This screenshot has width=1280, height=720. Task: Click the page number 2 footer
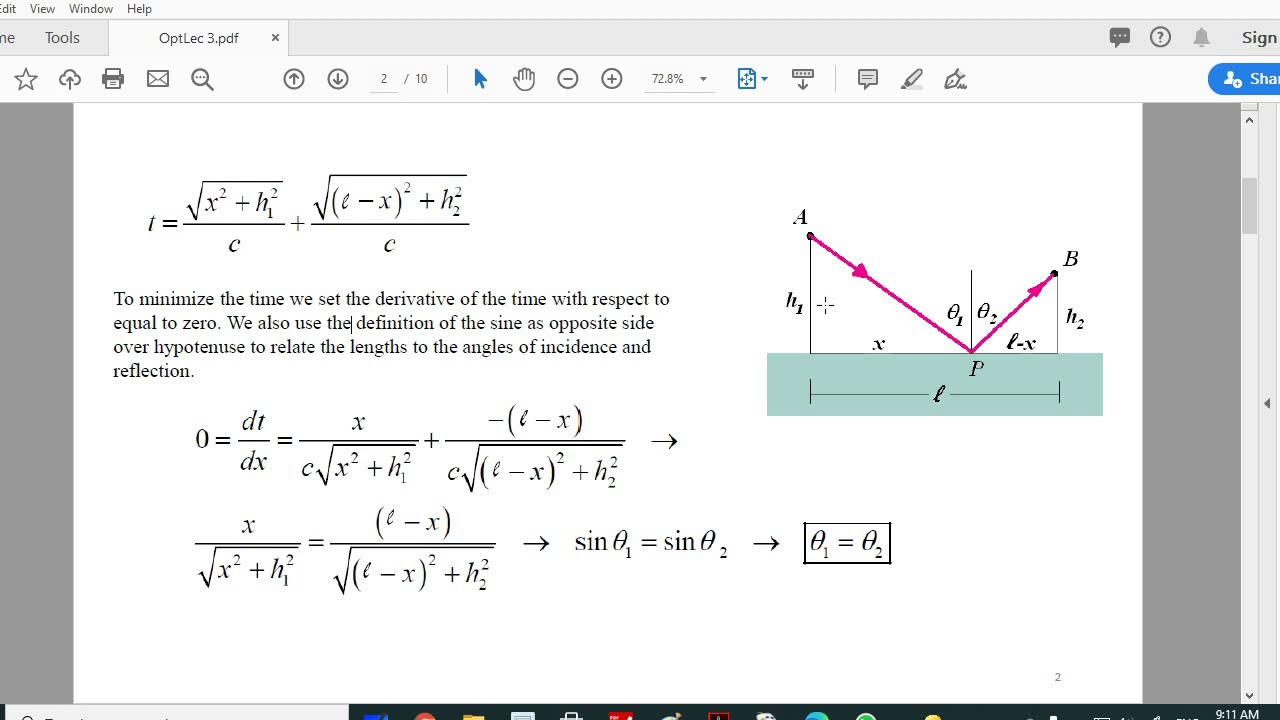point(1057,677)
